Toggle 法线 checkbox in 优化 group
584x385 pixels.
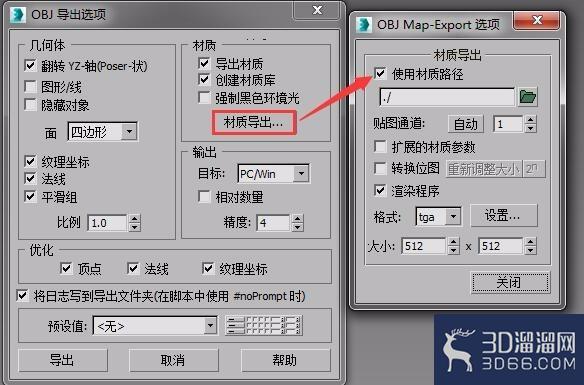click(x=133, y=268)
